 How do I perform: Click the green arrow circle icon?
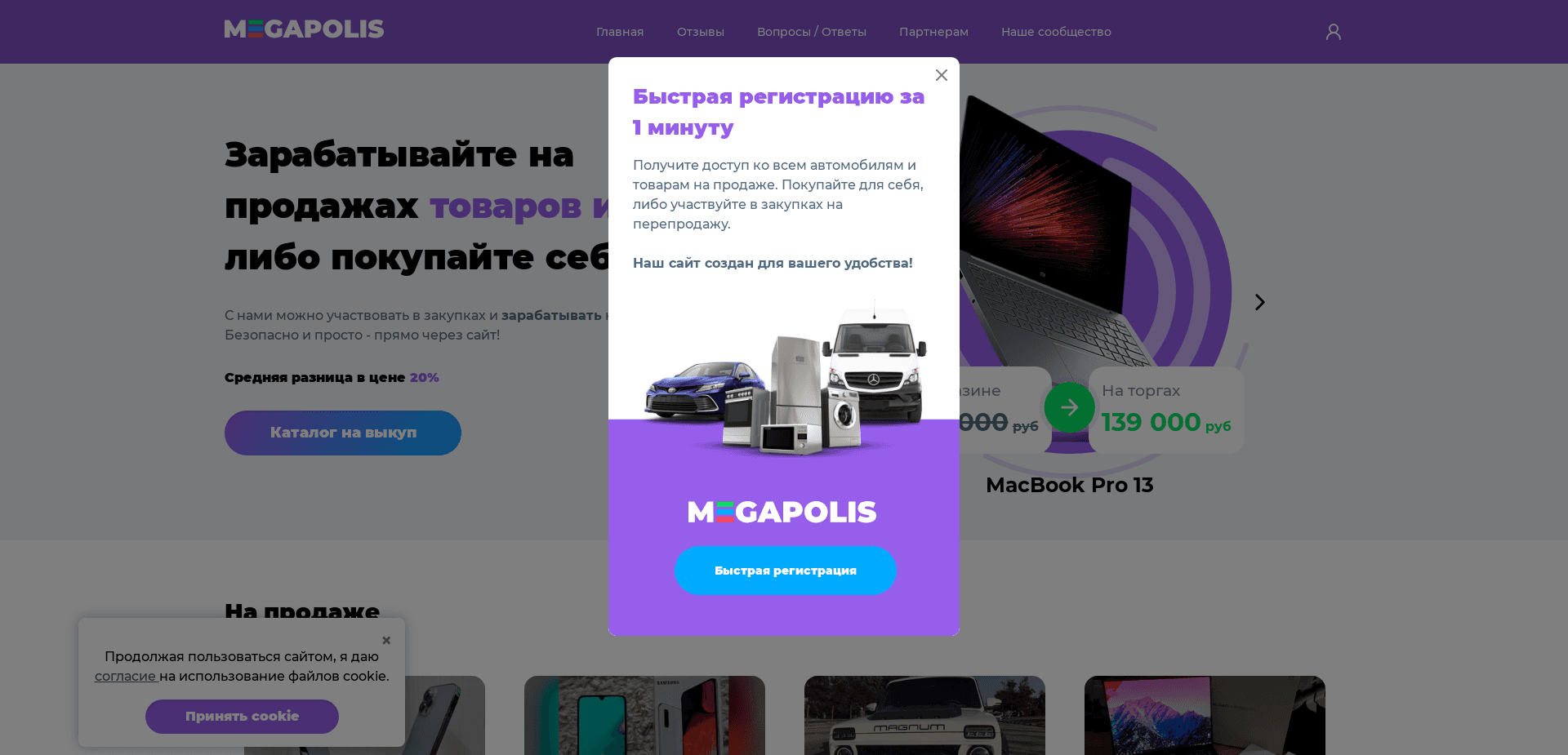pyautogui.click(x=1069, y=407)
